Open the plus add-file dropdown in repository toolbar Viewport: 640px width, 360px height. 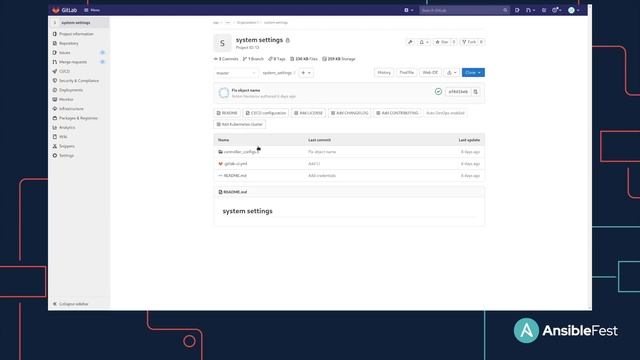click(x=306, y=73)
